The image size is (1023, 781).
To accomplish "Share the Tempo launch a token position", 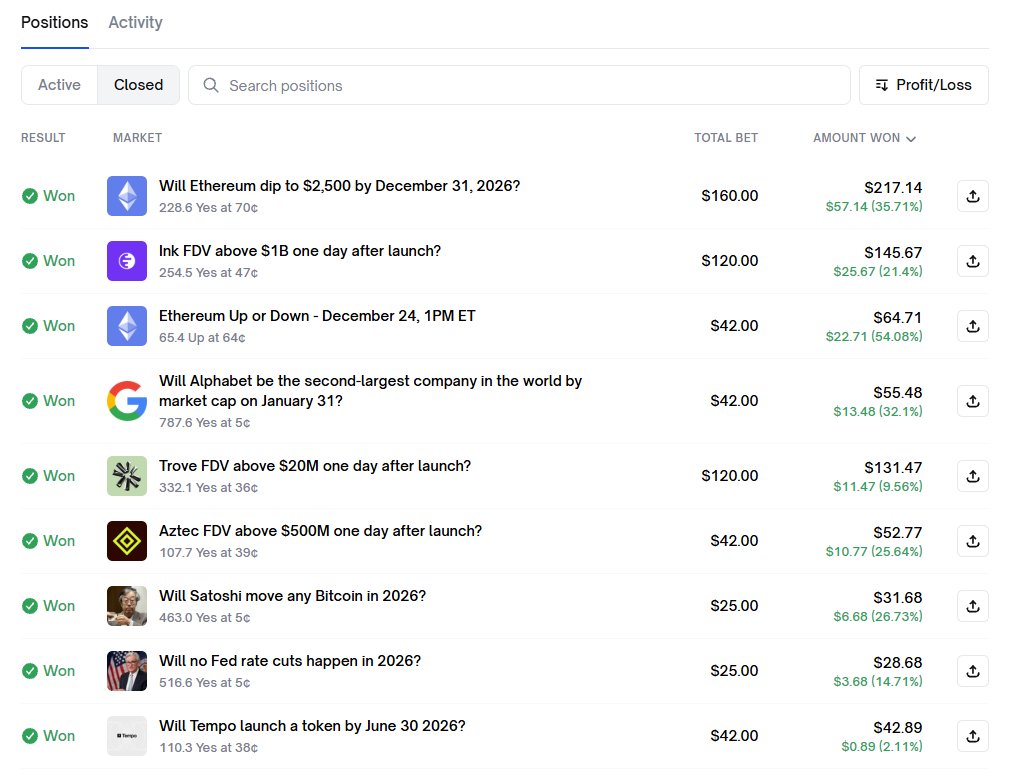I will pyautogui.click(x=972, y=736).
